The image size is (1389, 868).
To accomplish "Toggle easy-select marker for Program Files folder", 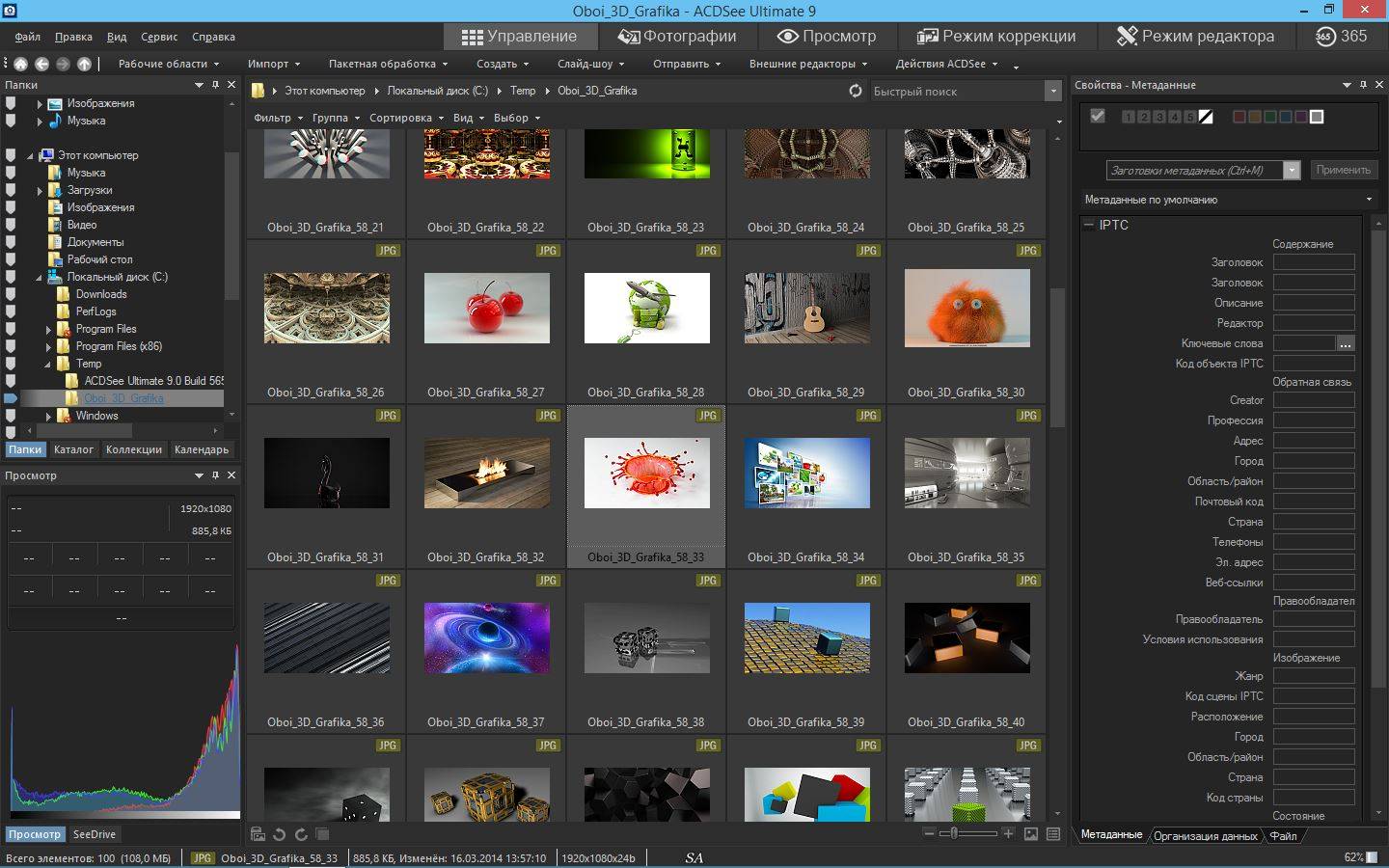I will (11, 329).
